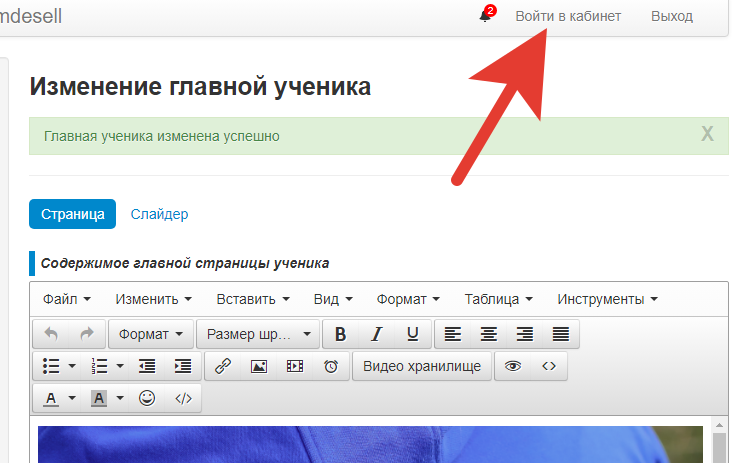744x463 pixels.
Task: Insert a bulleted list
Action: [x=51, y=366]
